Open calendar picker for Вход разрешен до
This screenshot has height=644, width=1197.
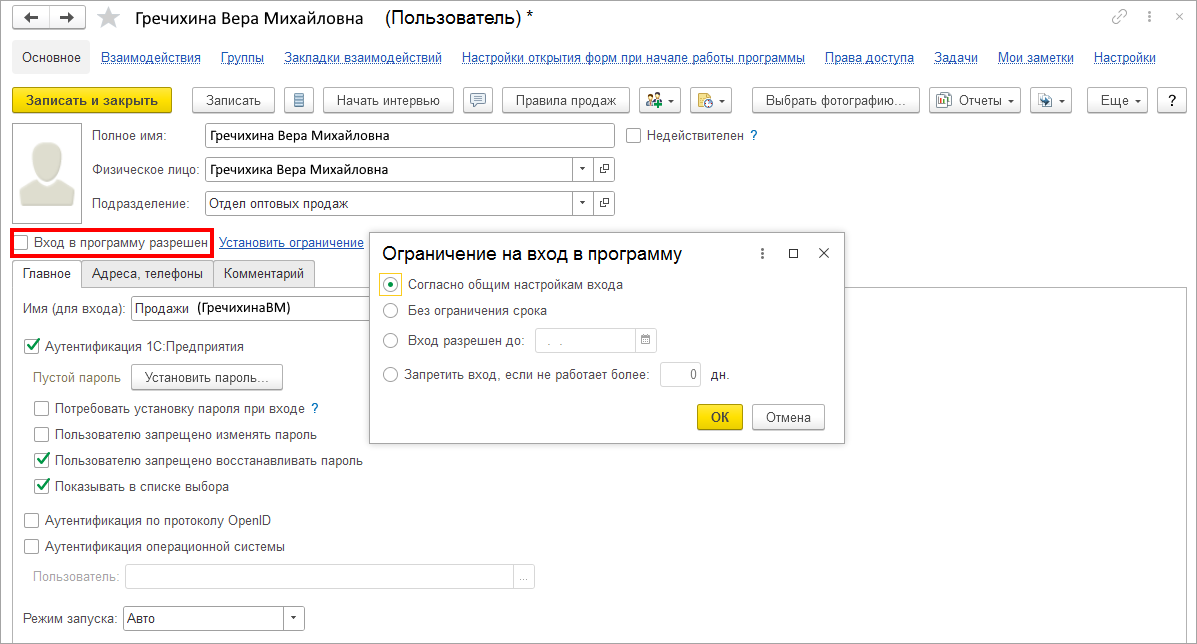point(646,341)
